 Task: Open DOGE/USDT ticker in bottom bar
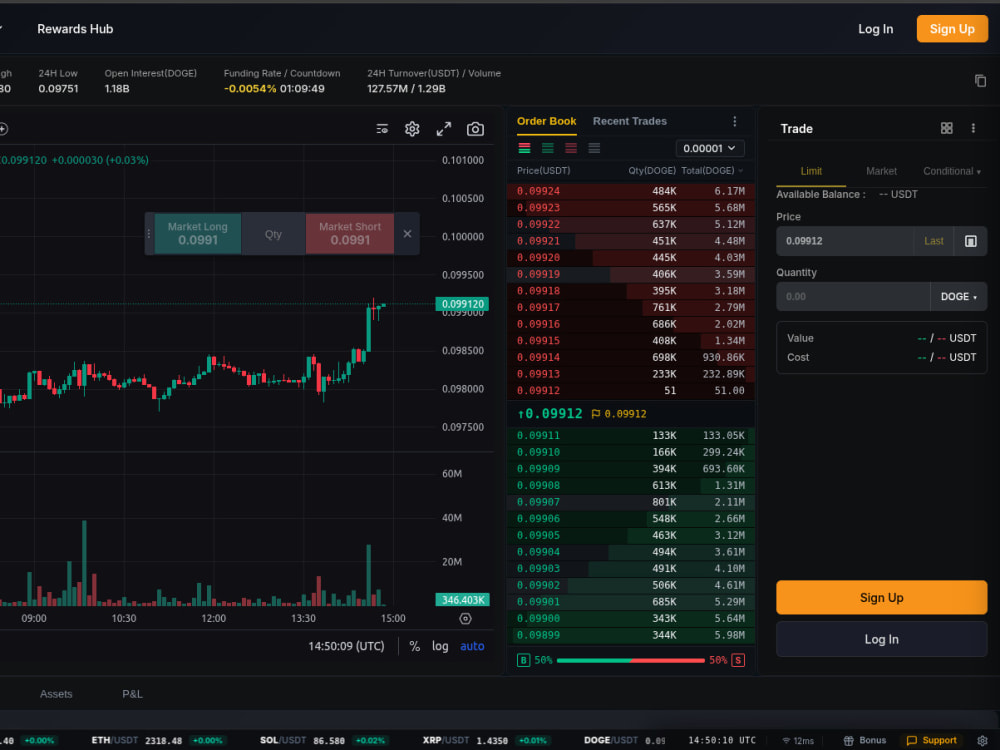pos(624,740)
